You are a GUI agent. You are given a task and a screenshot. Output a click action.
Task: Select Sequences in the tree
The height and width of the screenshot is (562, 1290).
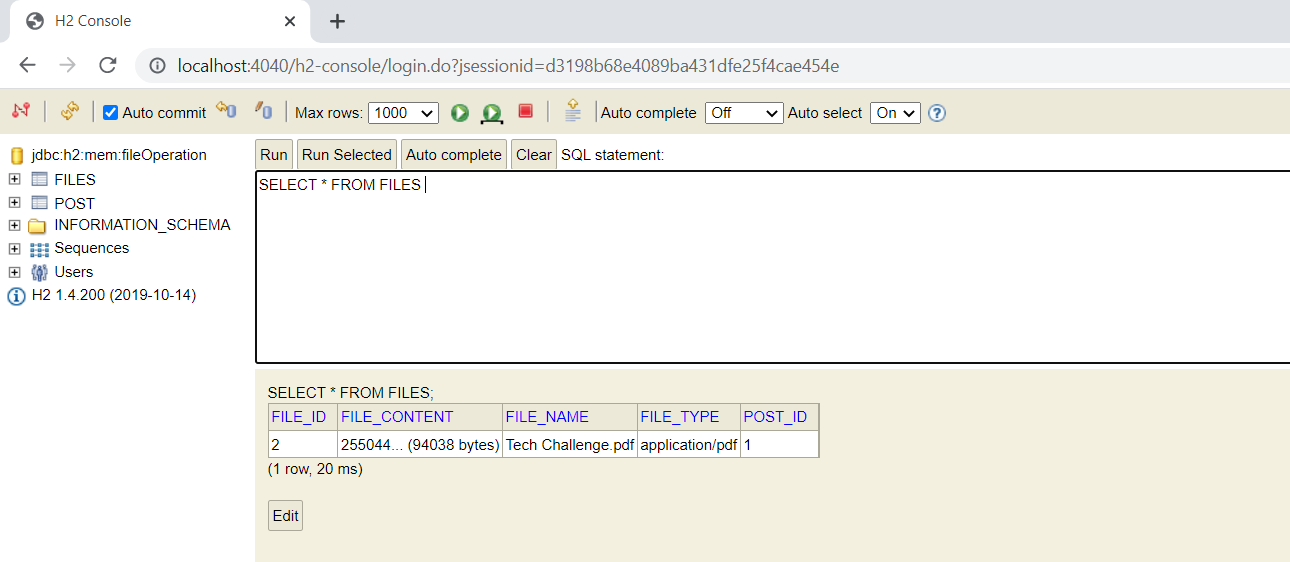(x=91, y=248)
